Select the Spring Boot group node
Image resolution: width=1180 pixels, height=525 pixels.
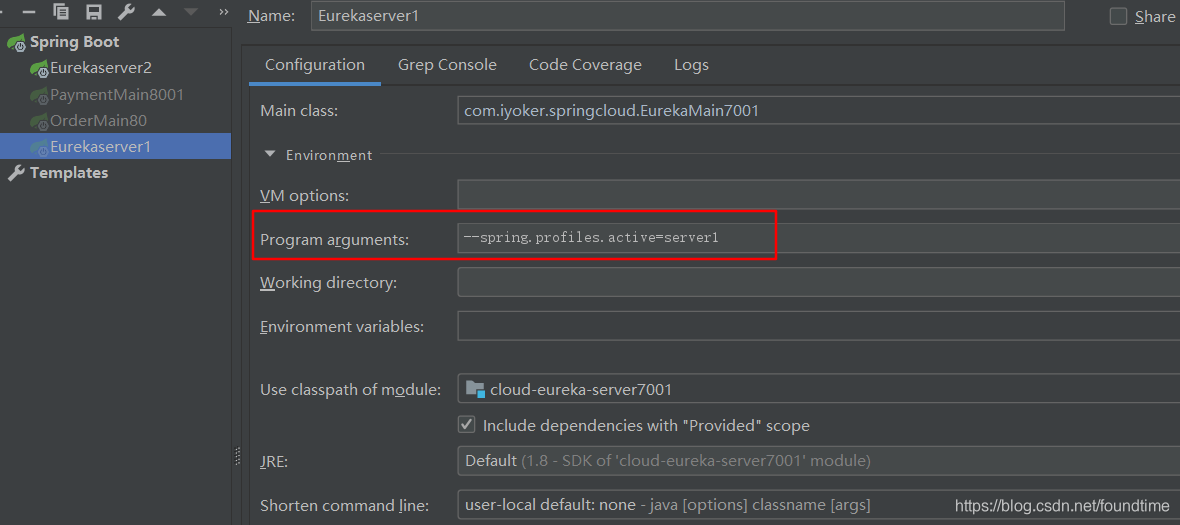click(75, 42)
